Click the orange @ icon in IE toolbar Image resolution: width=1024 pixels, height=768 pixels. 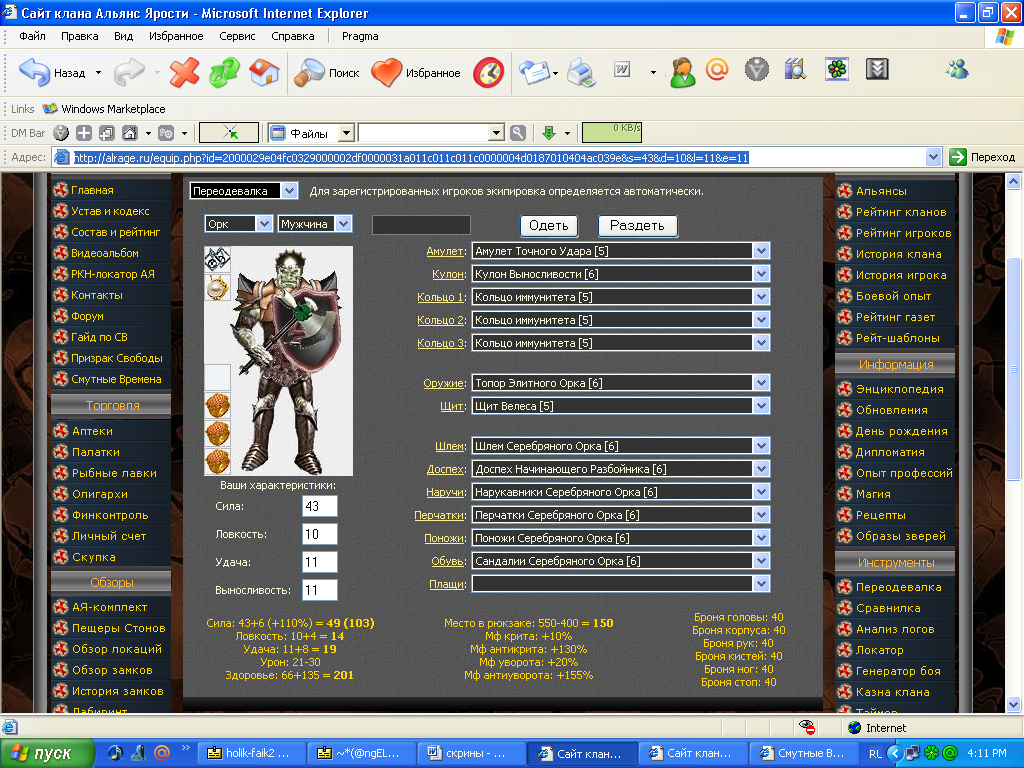(x=716, y=69)
